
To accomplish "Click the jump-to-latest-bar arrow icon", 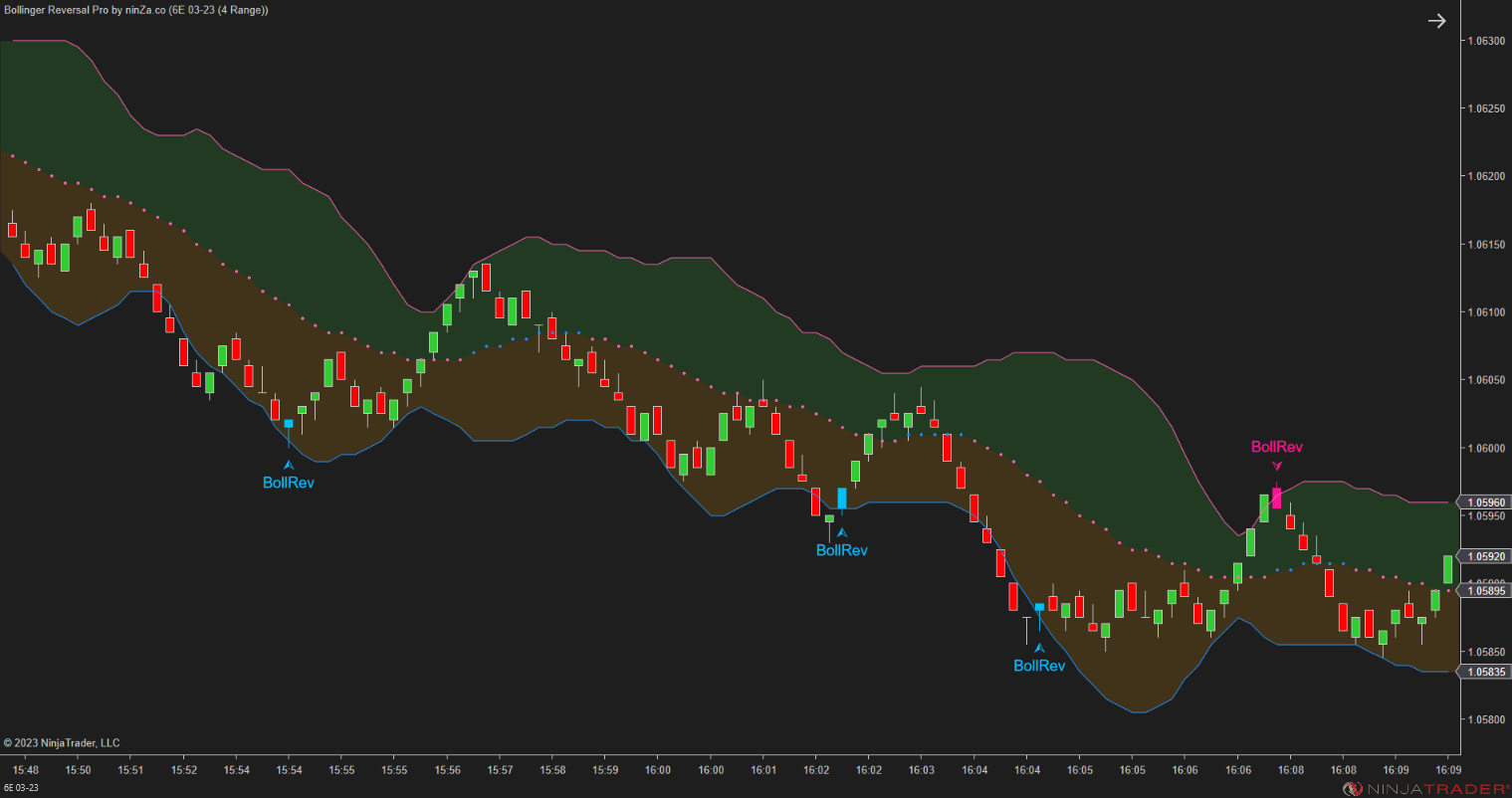I will (1437, 20).
